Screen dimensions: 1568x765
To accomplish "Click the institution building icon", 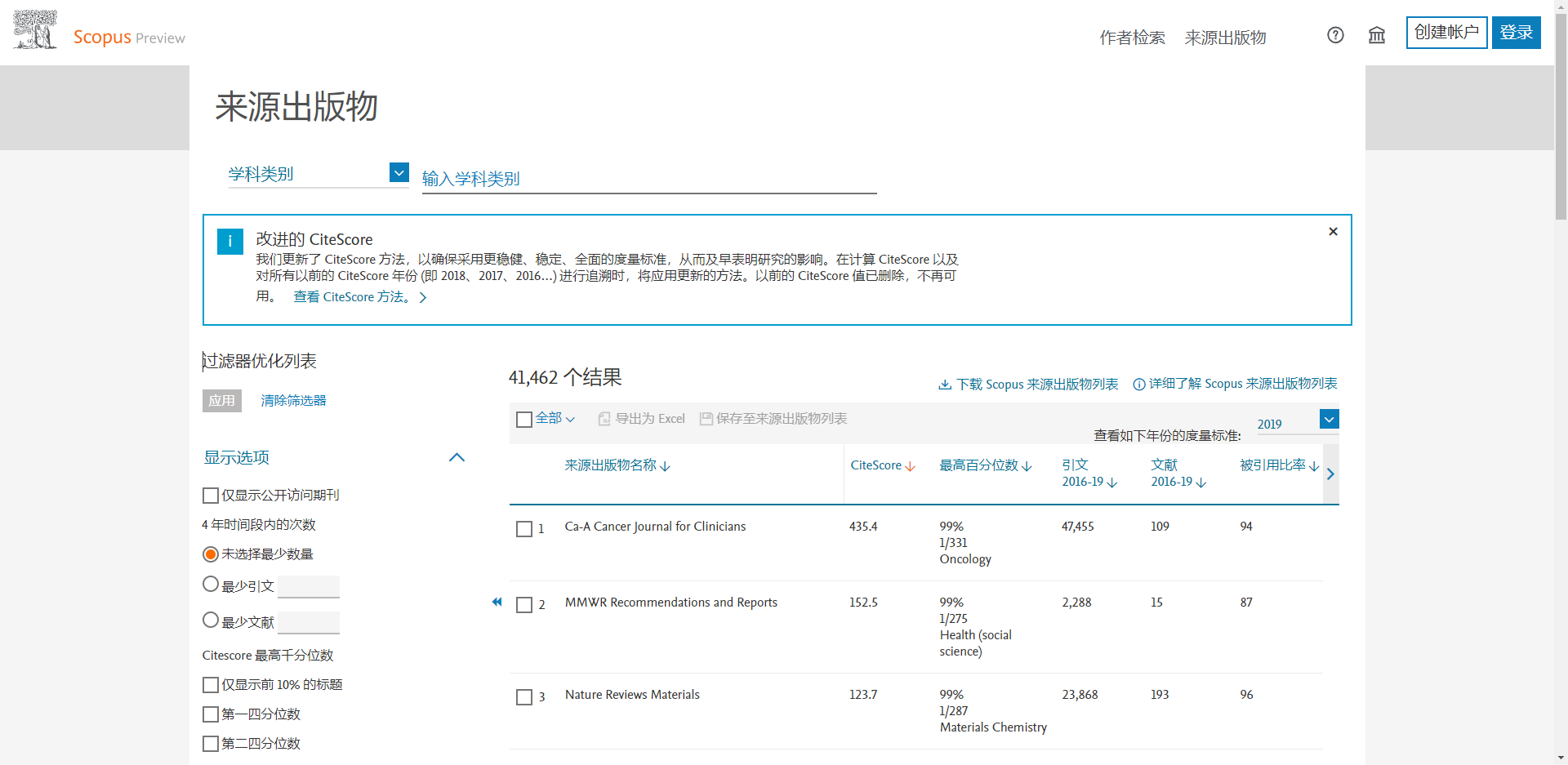I will point(1377,35).
